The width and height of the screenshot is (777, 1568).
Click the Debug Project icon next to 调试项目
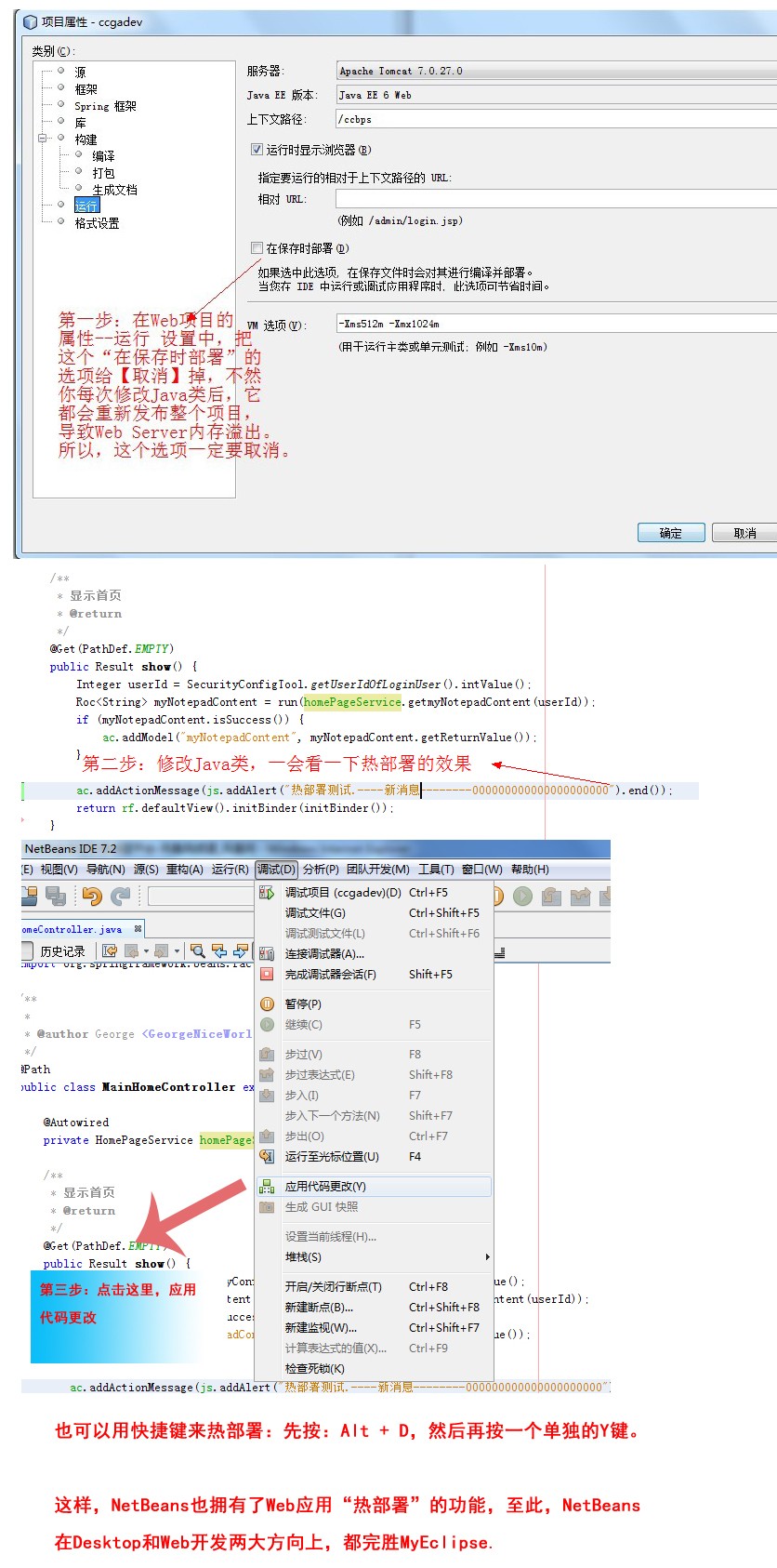click(267, 893)
